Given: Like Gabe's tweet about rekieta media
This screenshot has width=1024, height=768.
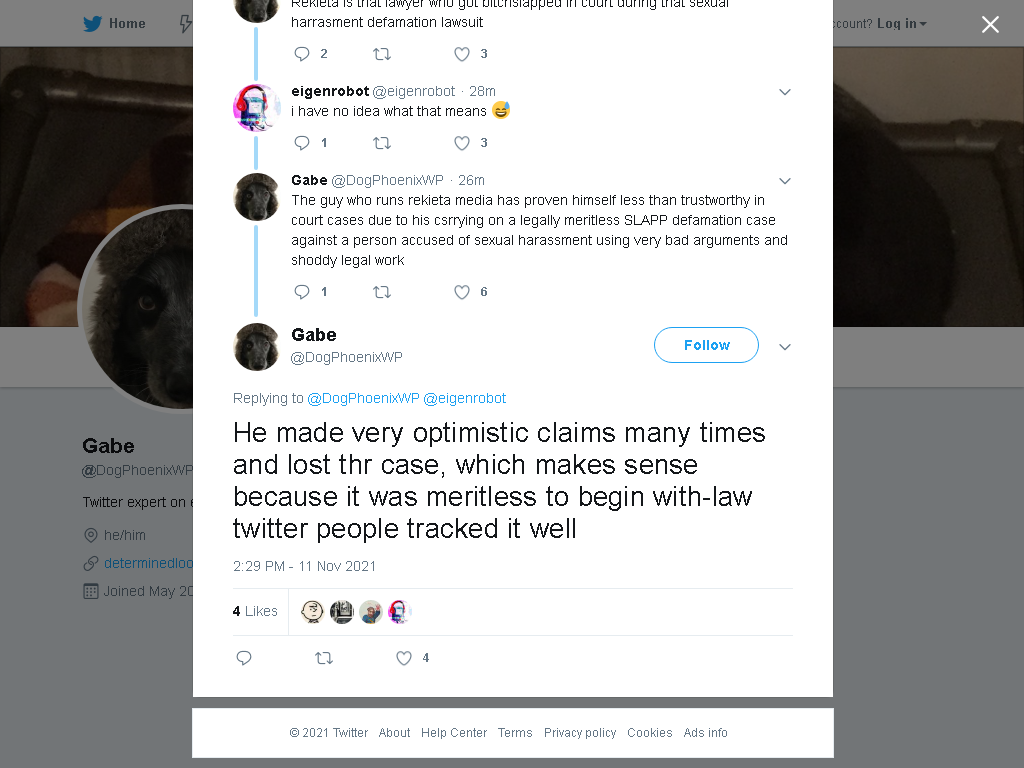Looking at the screenshot, I should [462, 292].
